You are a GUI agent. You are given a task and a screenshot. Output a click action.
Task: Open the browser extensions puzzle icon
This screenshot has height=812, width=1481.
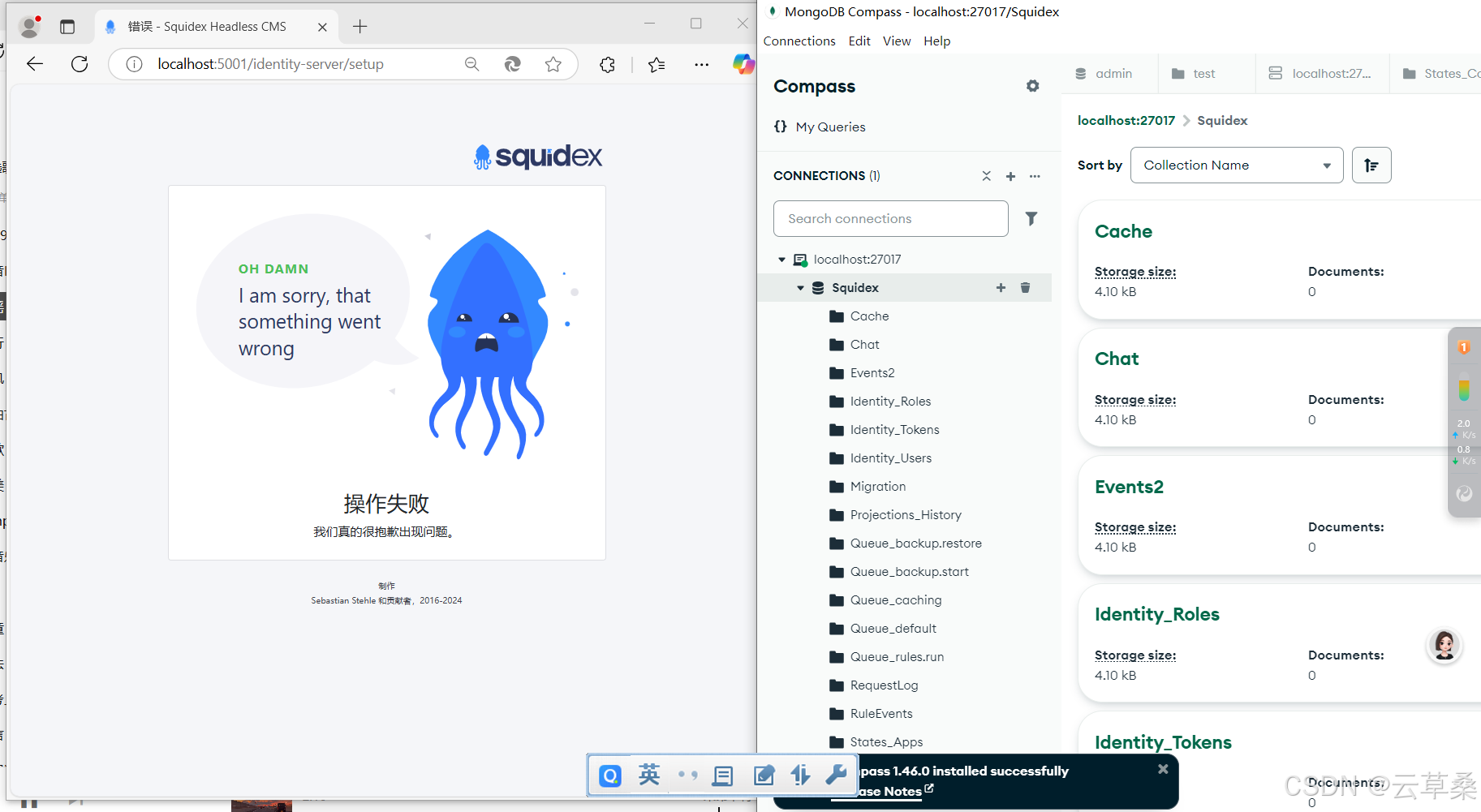[x=607, y=64]
